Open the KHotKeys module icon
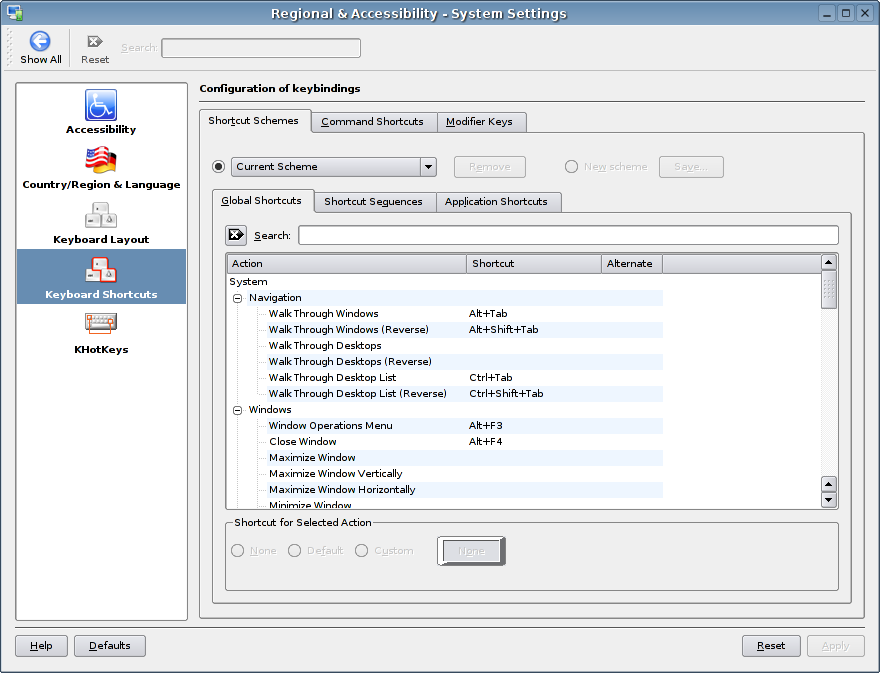This screenshot has width=880, height=673. click(x=101, y=323)
